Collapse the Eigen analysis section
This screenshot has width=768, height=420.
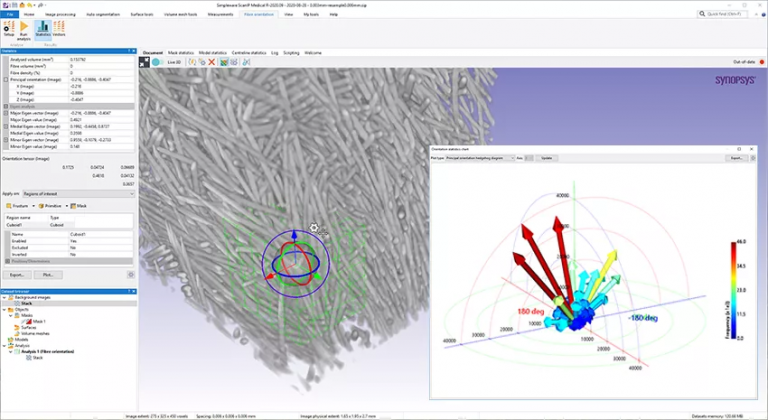[x=4, y=106]
